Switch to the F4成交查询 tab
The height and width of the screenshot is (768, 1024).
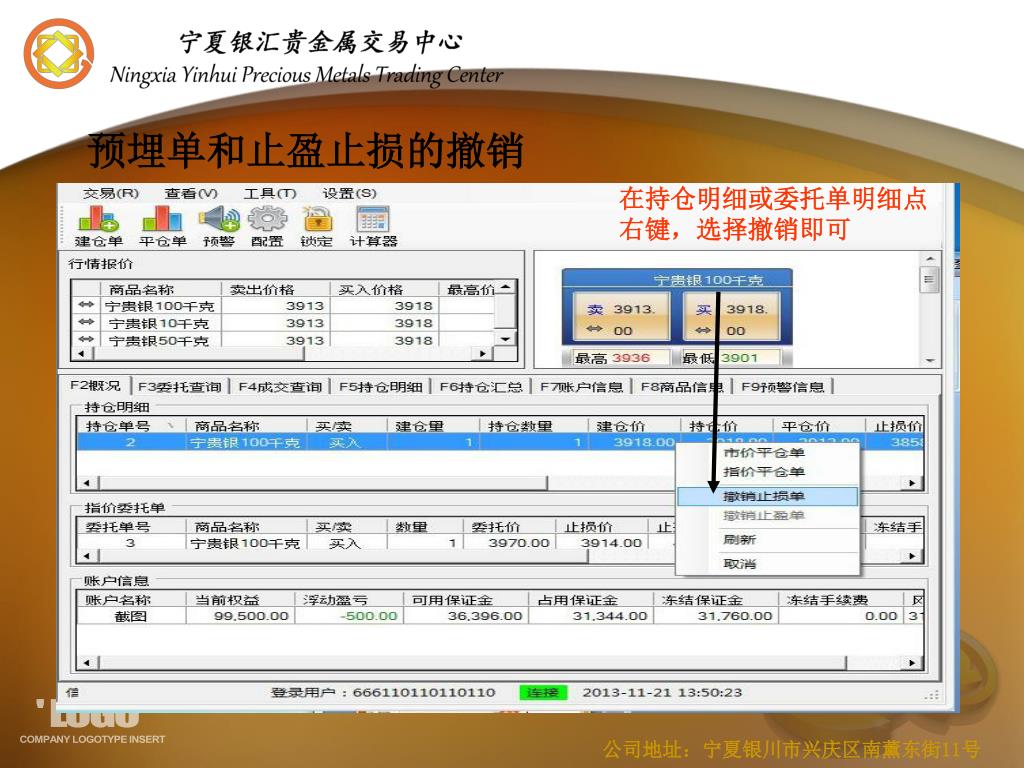(280, 387)
